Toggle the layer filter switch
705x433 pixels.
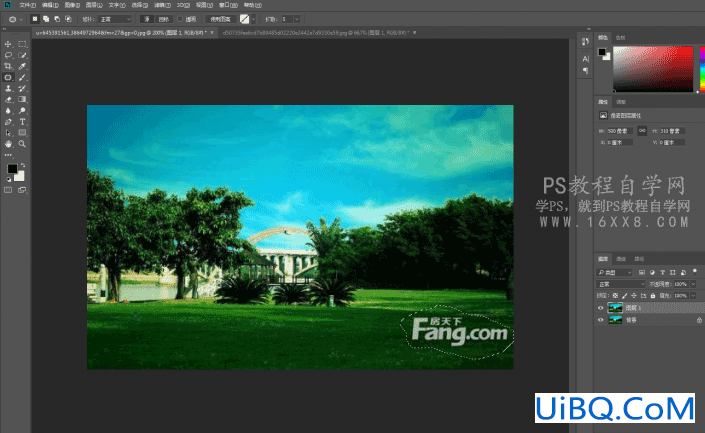click(695, 272)
